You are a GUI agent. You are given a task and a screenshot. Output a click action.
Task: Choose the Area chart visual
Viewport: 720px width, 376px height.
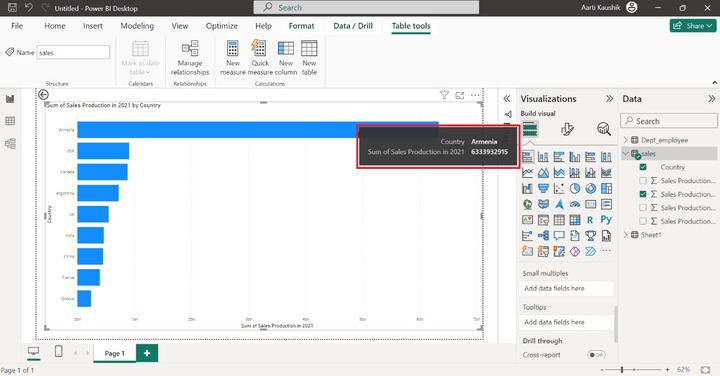coord(543,173)
